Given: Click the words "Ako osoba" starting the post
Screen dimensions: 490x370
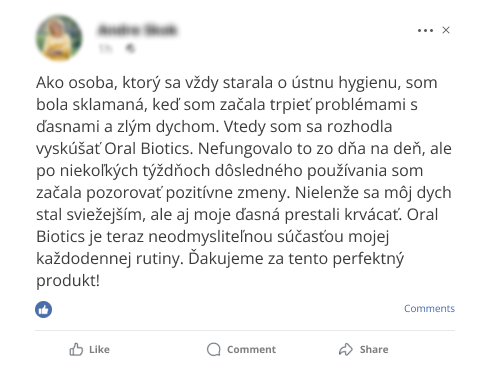Looking at the screenshot, I should [x=77, y=82].
